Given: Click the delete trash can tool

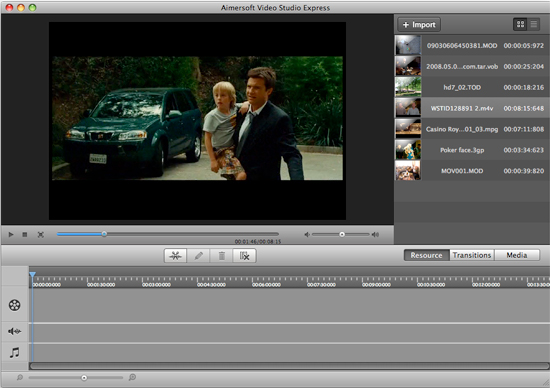Looking at the screenshot, I should (x=221, y=256).
